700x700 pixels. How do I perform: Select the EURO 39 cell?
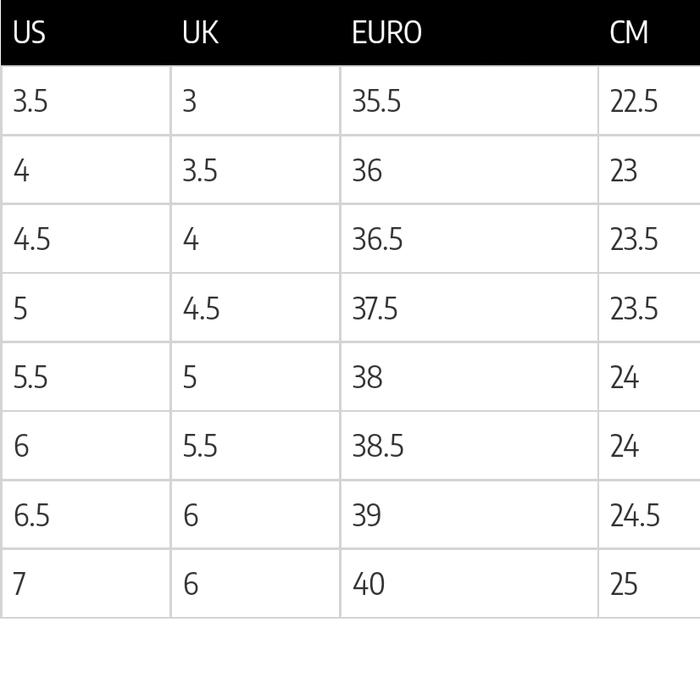pos(367,515)
